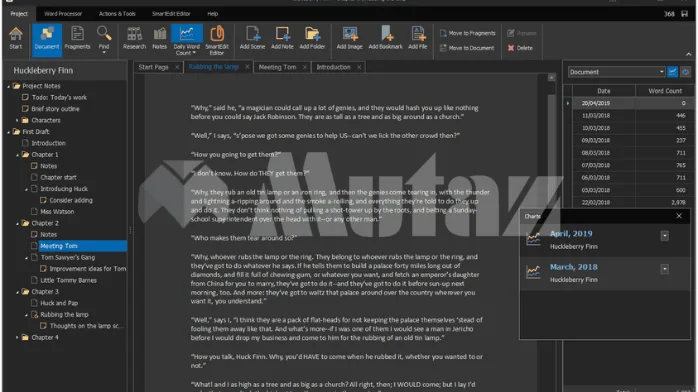The image size is (698, 392).
Task: Switch to the Start Page tab
Action: point(153,67)
